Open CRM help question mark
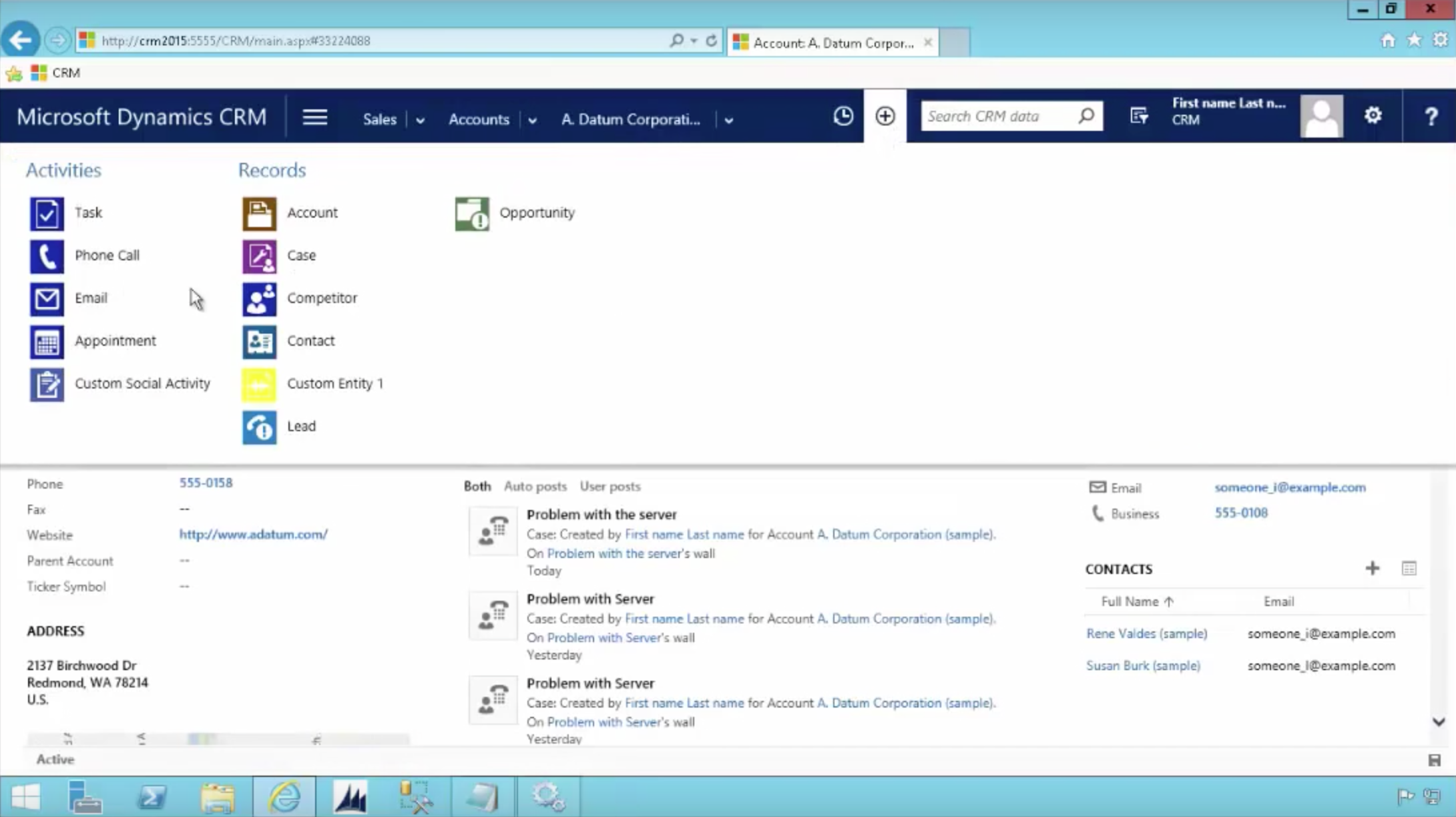The image size is (1456, 817). pos(1431,117)
